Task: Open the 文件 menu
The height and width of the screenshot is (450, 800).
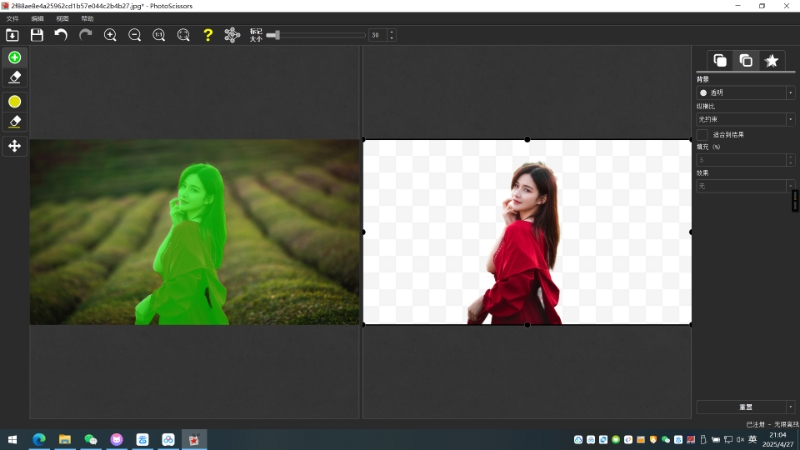Action: point(12,19)
